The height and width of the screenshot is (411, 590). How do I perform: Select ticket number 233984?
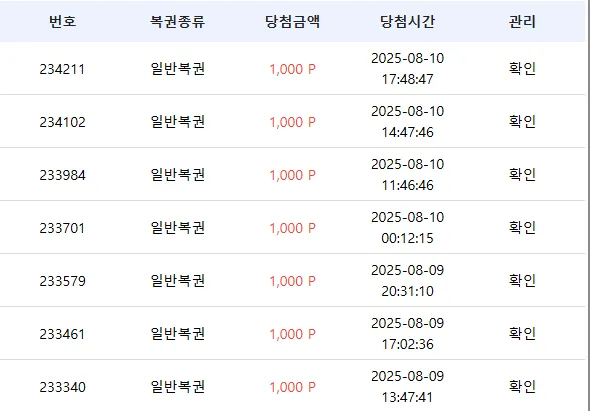click(x=62, y=175)
